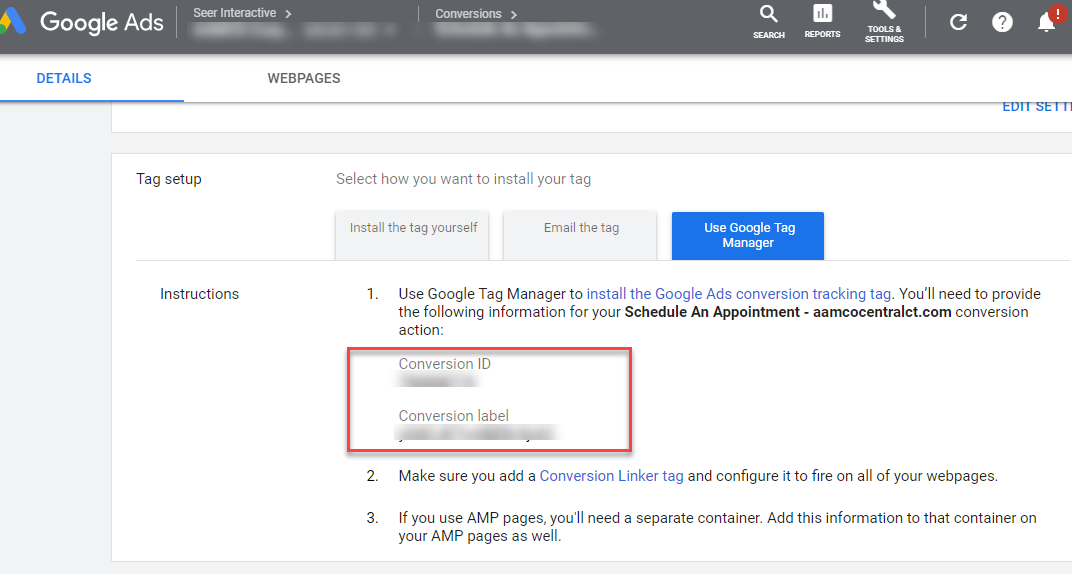
Task: Switch to the Details tab
Action: tap(64, 78)
